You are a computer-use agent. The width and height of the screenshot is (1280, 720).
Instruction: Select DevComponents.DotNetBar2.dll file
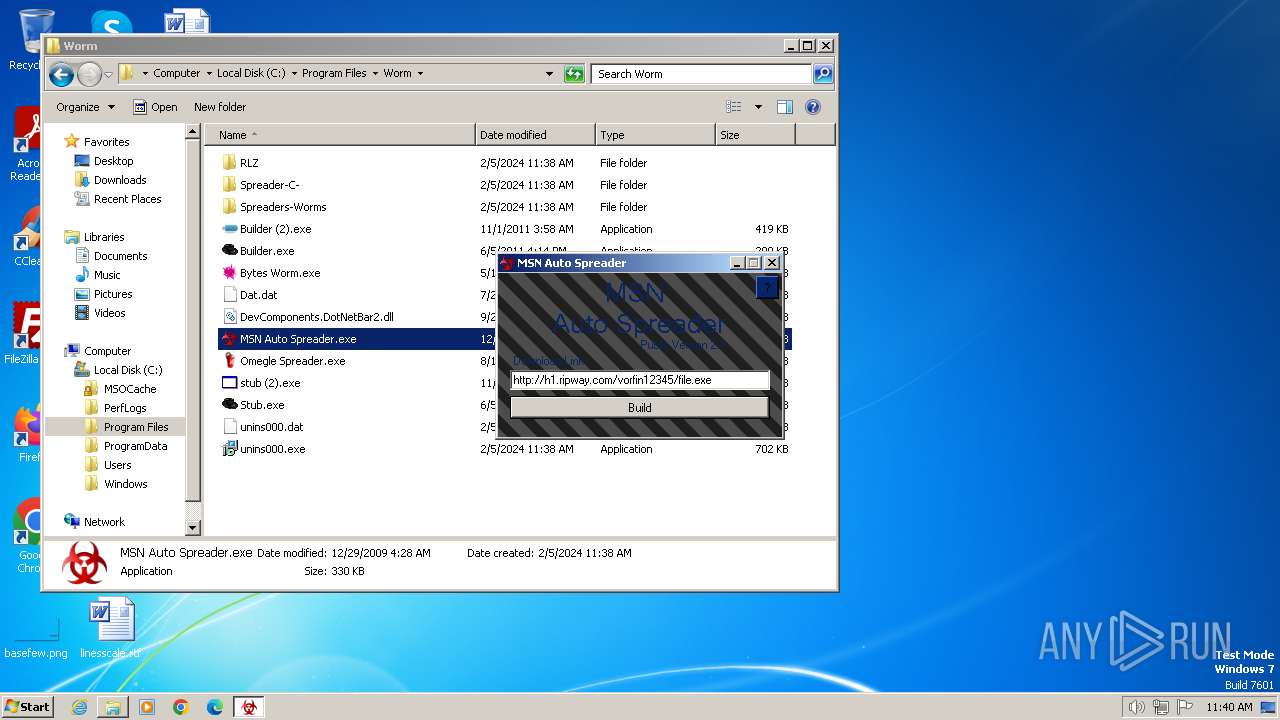coord(316,317)
